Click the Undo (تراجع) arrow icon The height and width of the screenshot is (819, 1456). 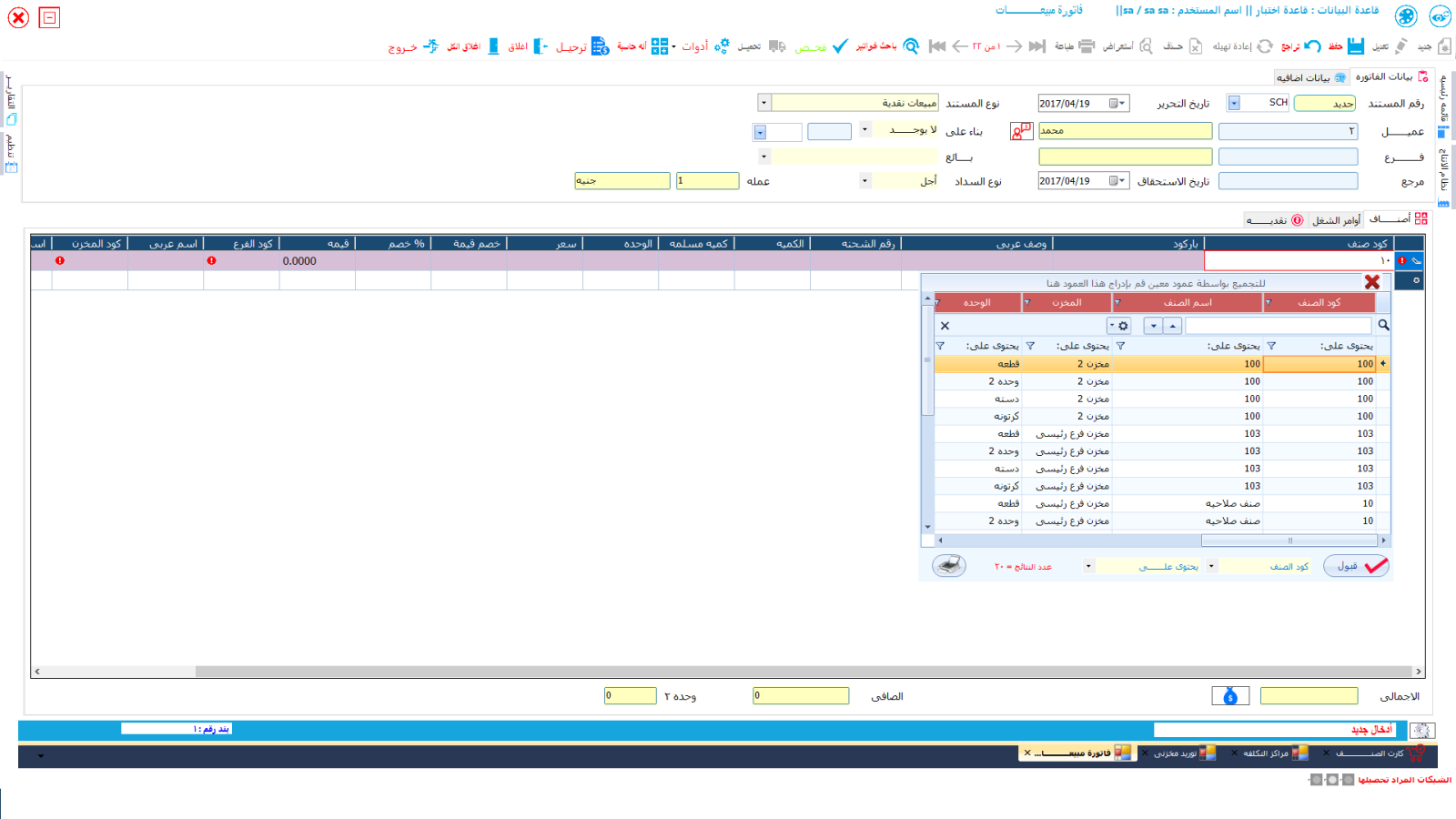[x=1311, y=45]
